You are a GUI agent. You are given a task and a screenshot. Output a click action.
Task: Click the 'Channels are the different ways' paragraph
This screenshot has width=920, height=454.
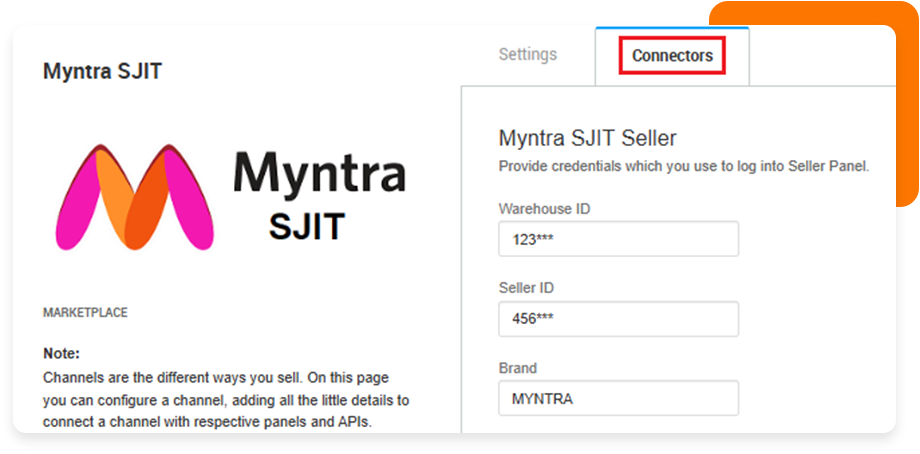pyautogui.click(x=226, y=400)
